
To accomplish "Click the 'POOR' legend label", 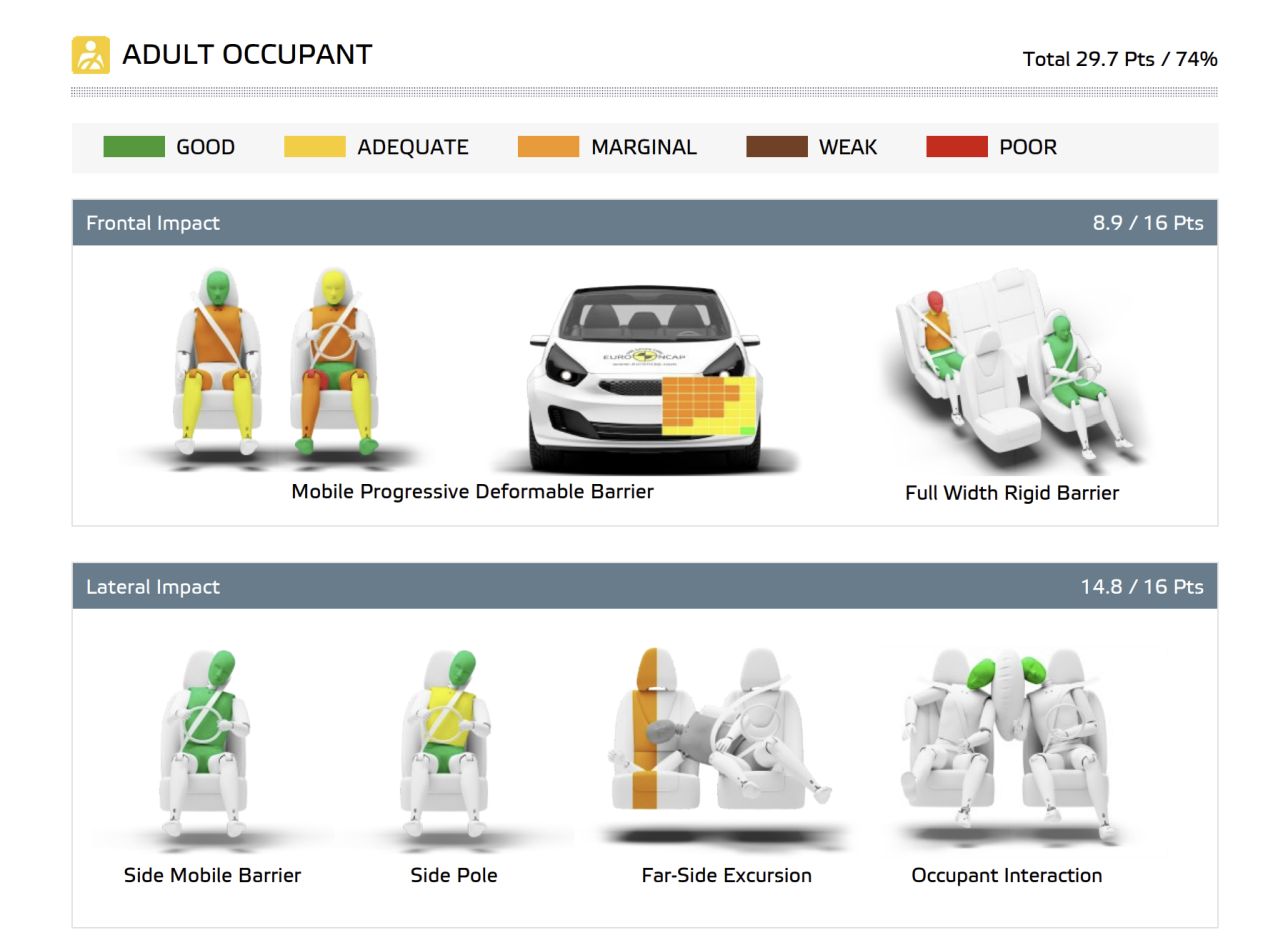I will coord(1028,147).
